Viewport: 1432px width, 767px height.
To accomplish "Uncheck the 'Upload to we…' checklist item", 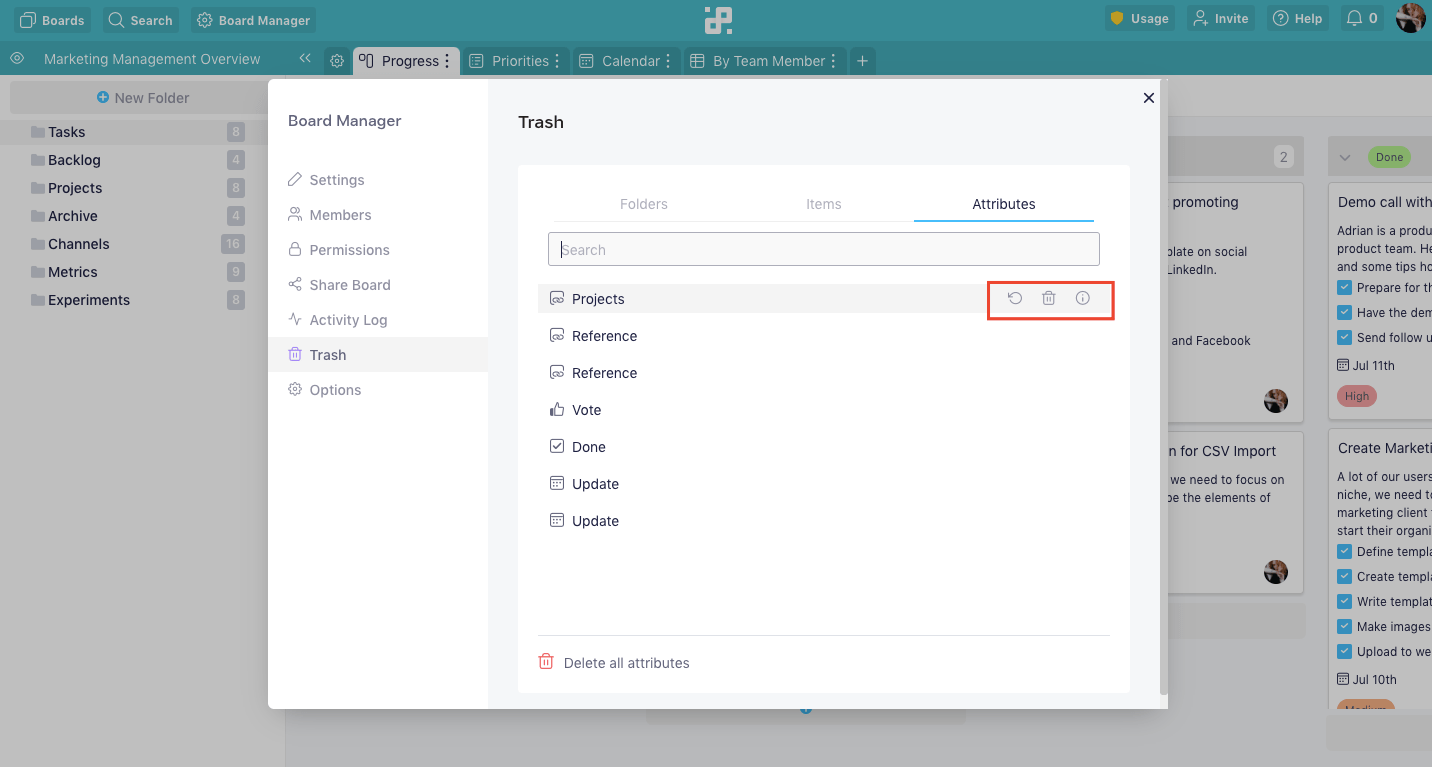I will (1345, 652).
